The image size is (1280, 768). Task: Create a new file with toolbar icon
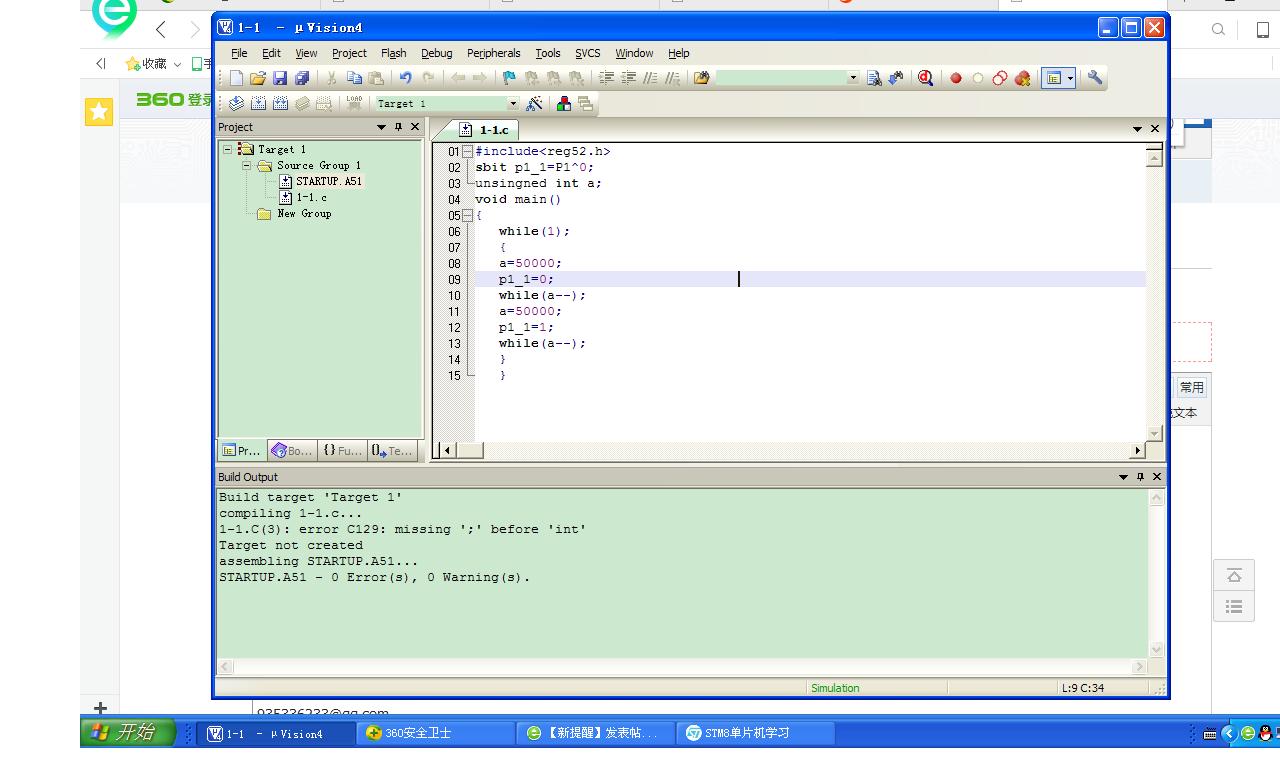pos(236,78)
